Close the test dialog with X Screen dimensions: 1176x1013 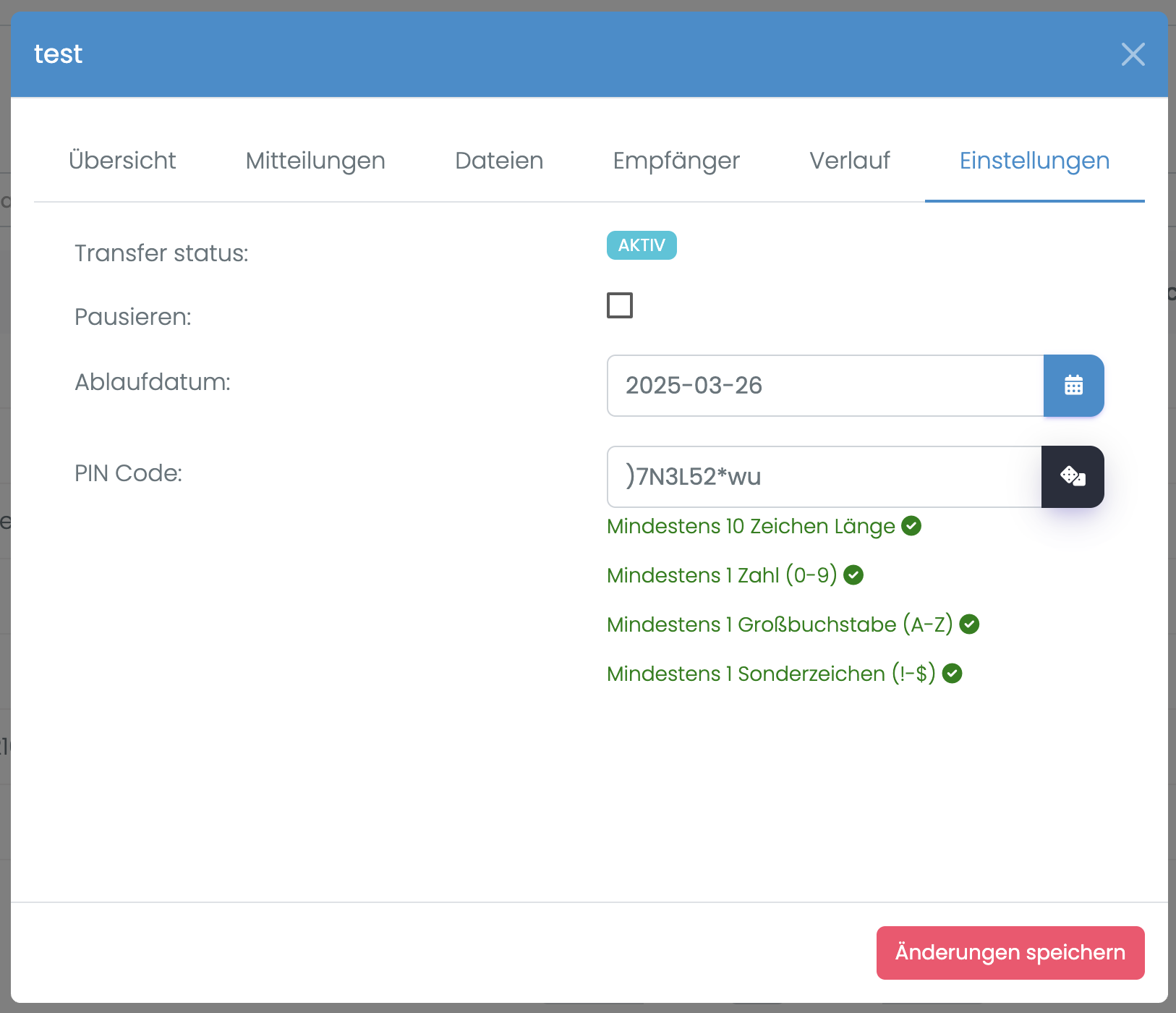click(x=1133, y=54)
